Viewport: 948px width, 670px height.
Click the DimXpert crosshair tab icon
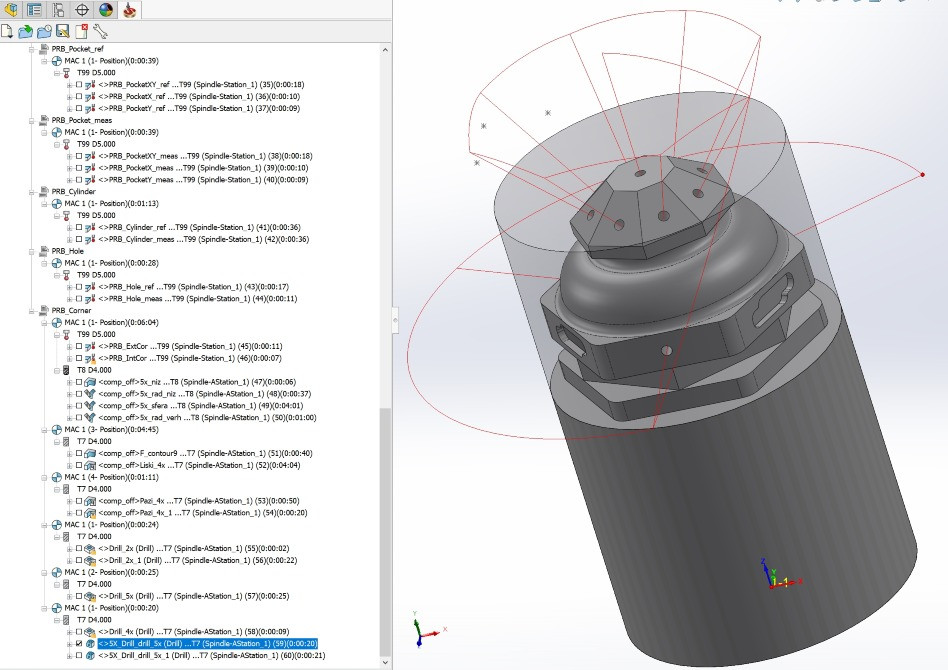(x=83, y=10)
